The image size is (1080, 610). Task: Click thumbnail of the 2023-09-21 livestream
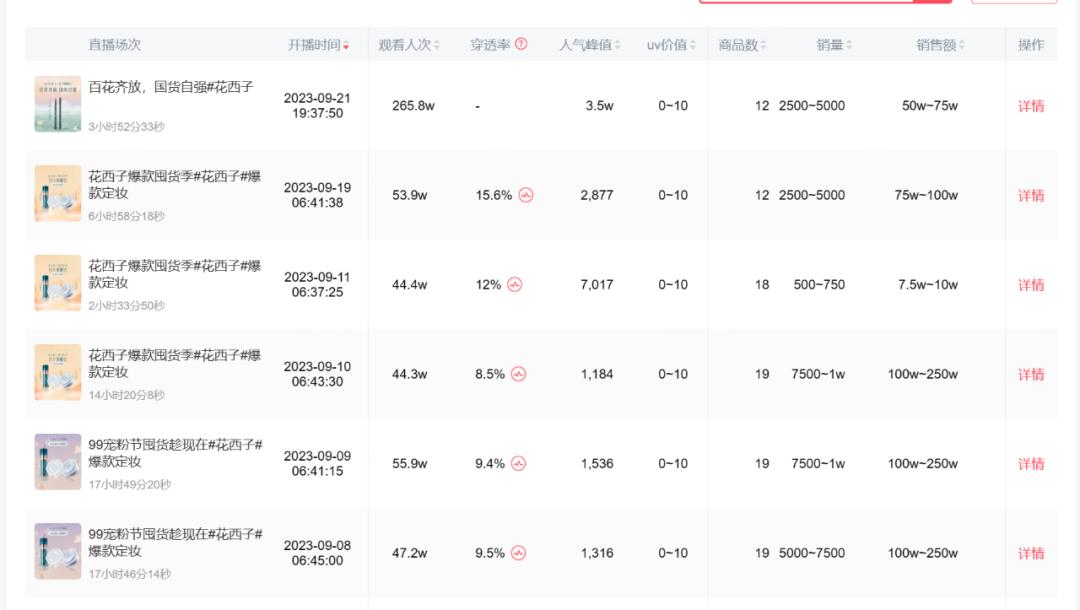[x=58, y=104]
